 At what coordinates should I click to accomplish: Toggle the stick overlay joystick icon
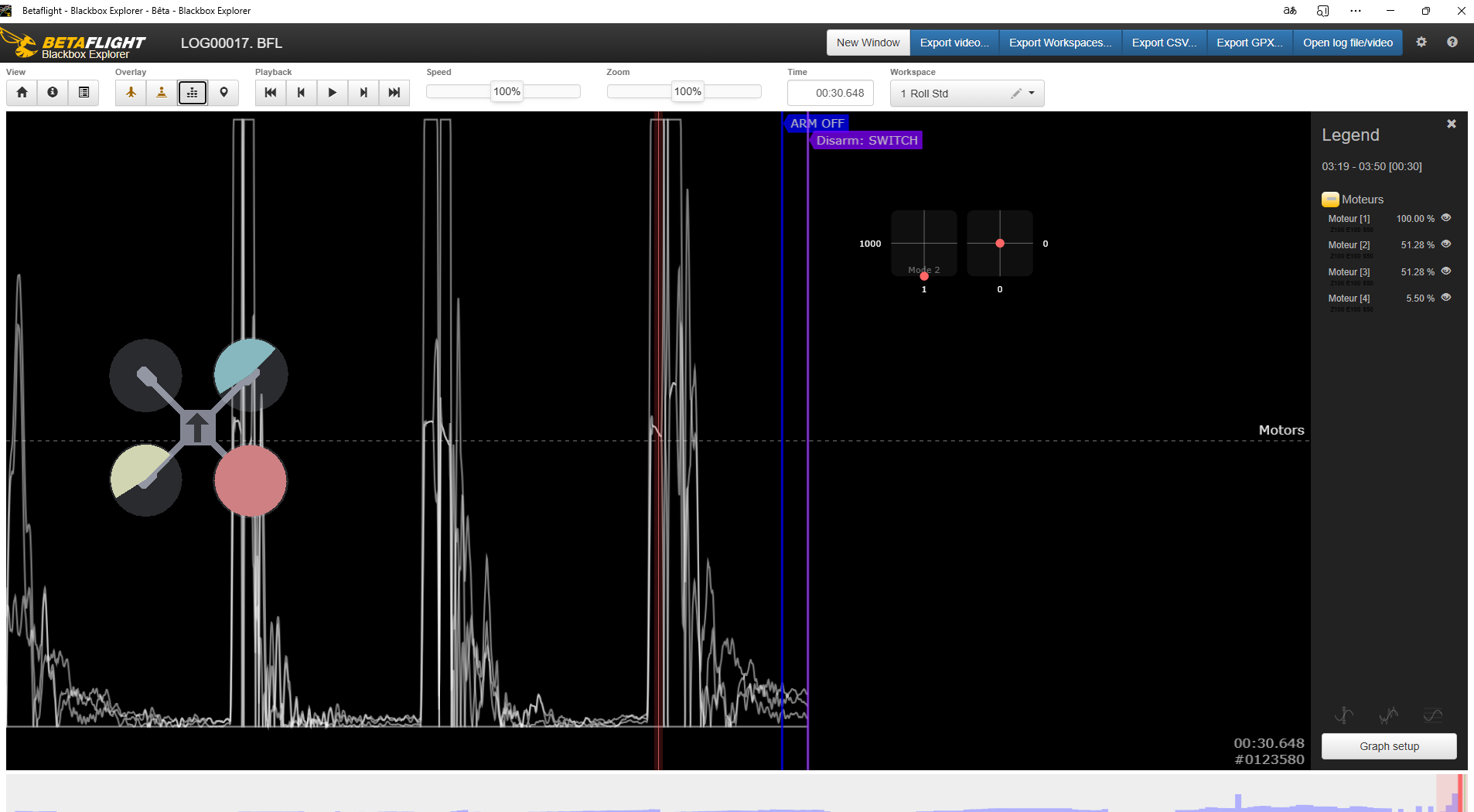(162, 93)
